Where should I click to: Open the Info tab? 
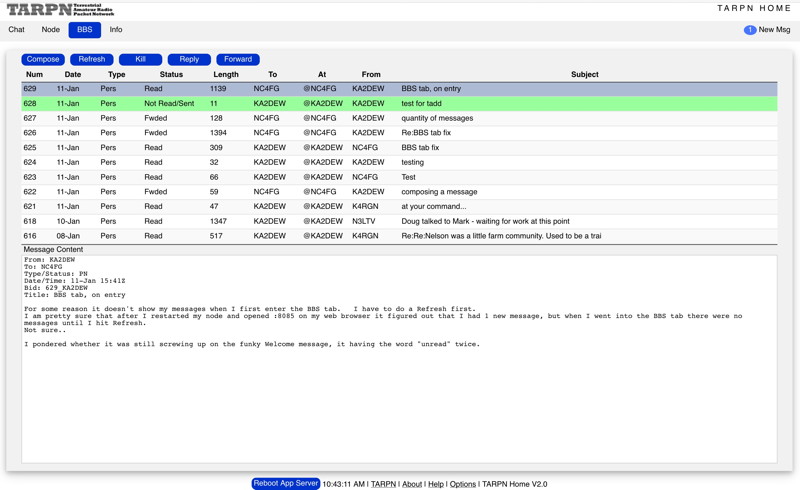coord(116,30)
